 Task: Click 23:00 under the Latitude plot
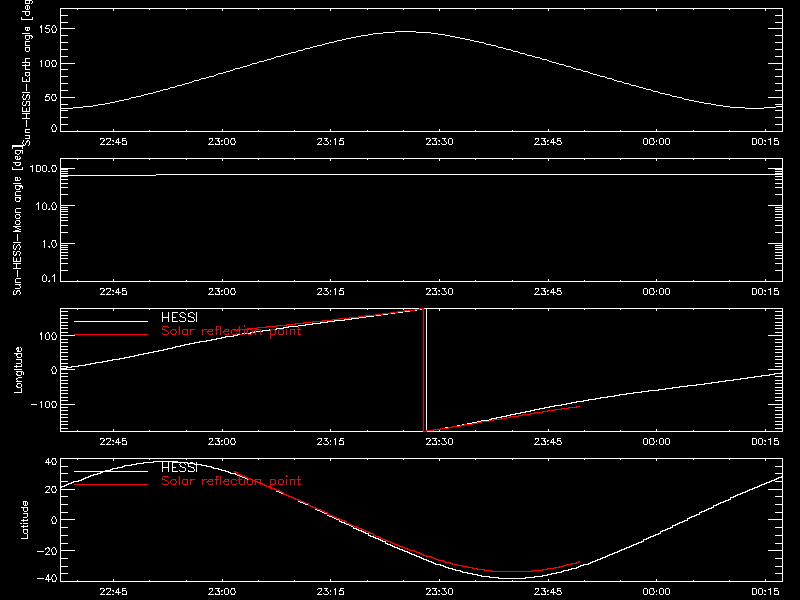coord(222,591)
